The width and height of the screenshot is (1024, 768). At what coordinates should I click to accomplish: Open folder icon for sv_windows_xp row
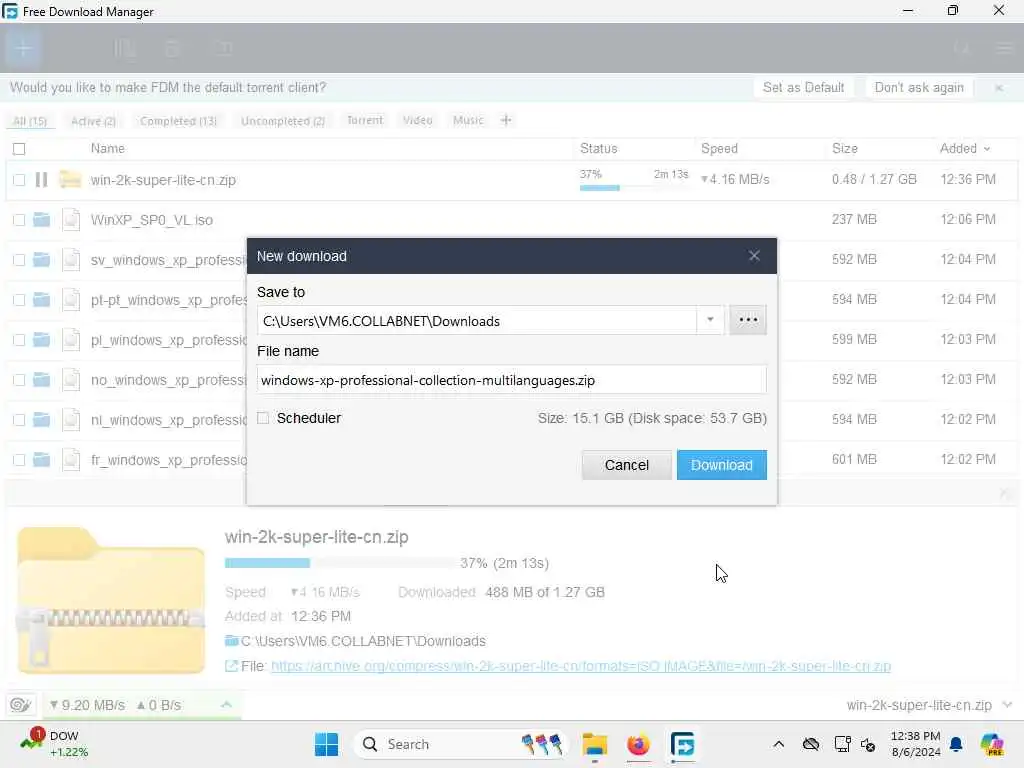41,259
